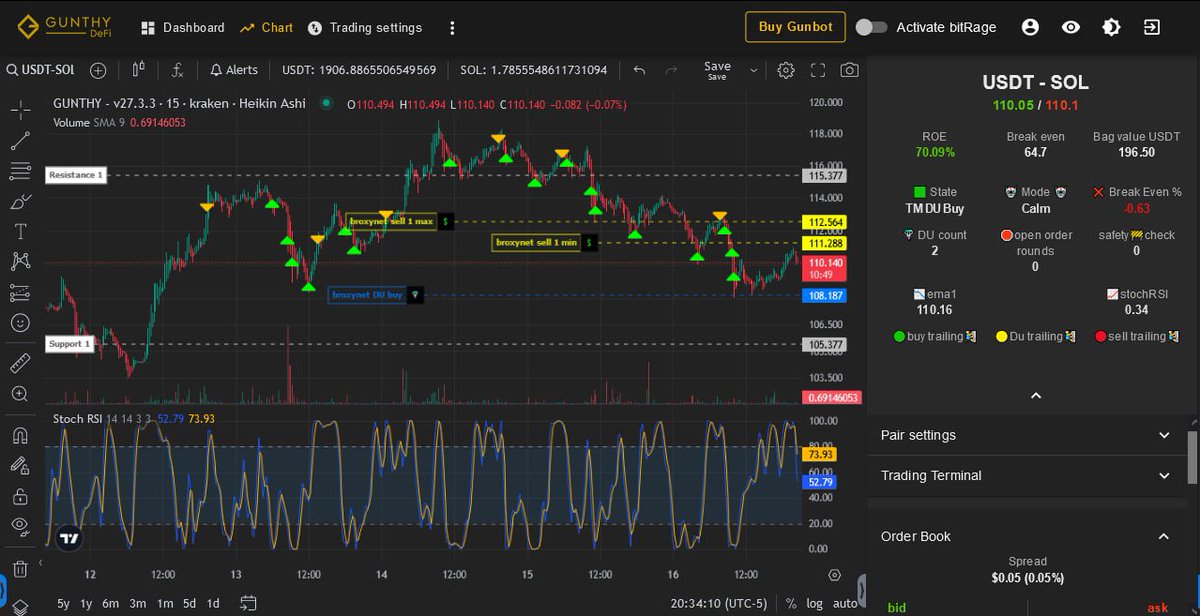Screen dimensions: 1200x616
Task: Open the user account icon
Action: point(1030,27)
